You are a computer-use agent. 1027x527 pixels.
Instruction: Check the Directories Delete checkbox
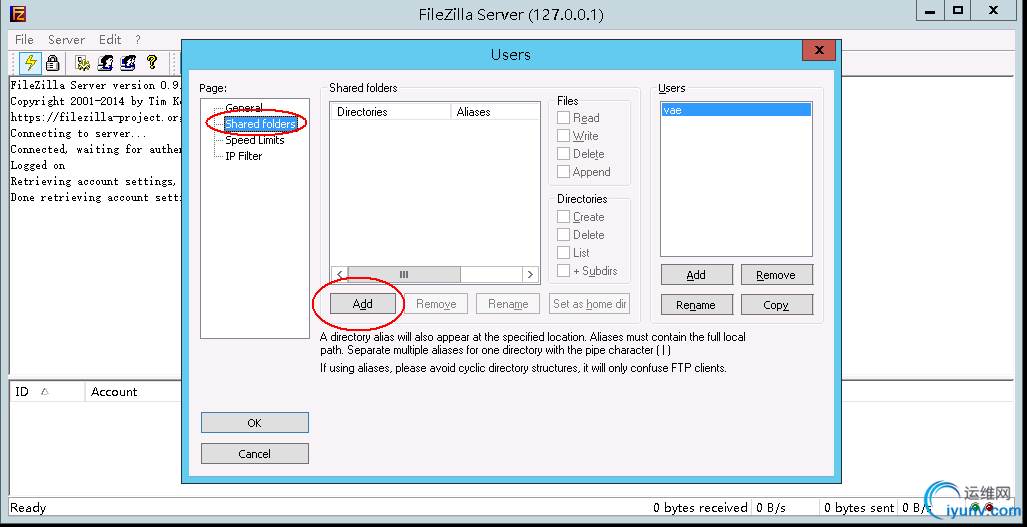coord(563,234)
